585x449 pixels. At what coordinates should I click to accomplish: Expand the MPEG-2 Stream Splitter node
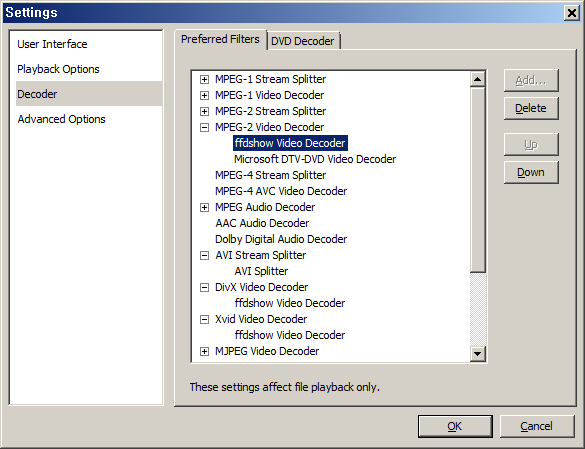click(x=204, y=112)
